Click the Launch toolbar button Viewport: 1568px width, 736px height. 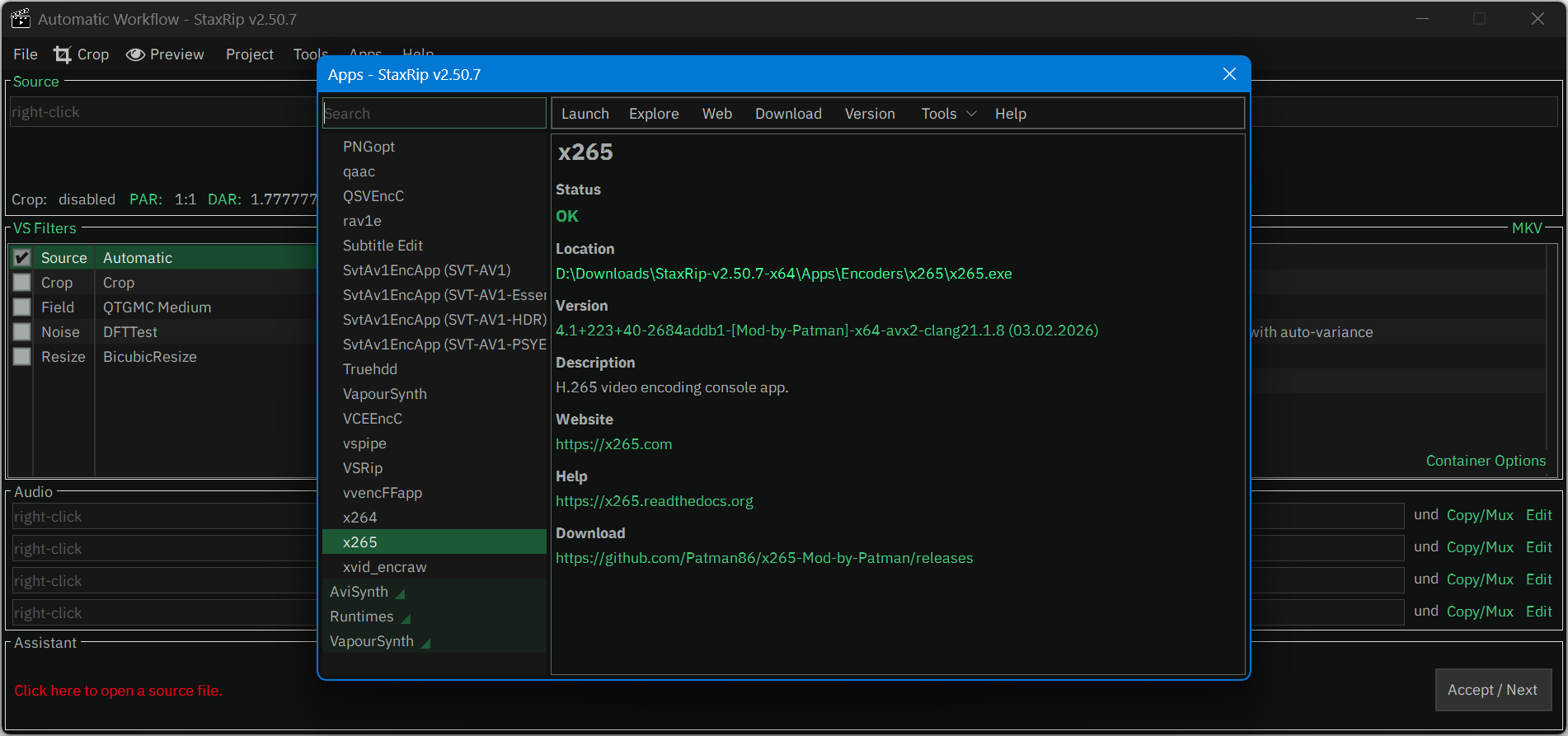(x=584, y=114)
